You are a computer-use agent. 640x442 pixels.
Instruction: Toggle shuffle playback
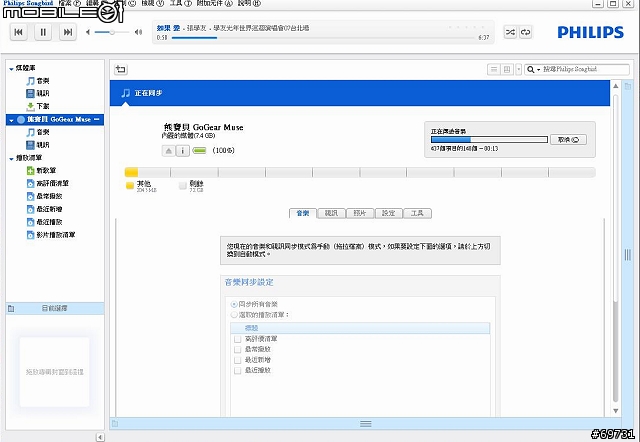click(510, 32)
